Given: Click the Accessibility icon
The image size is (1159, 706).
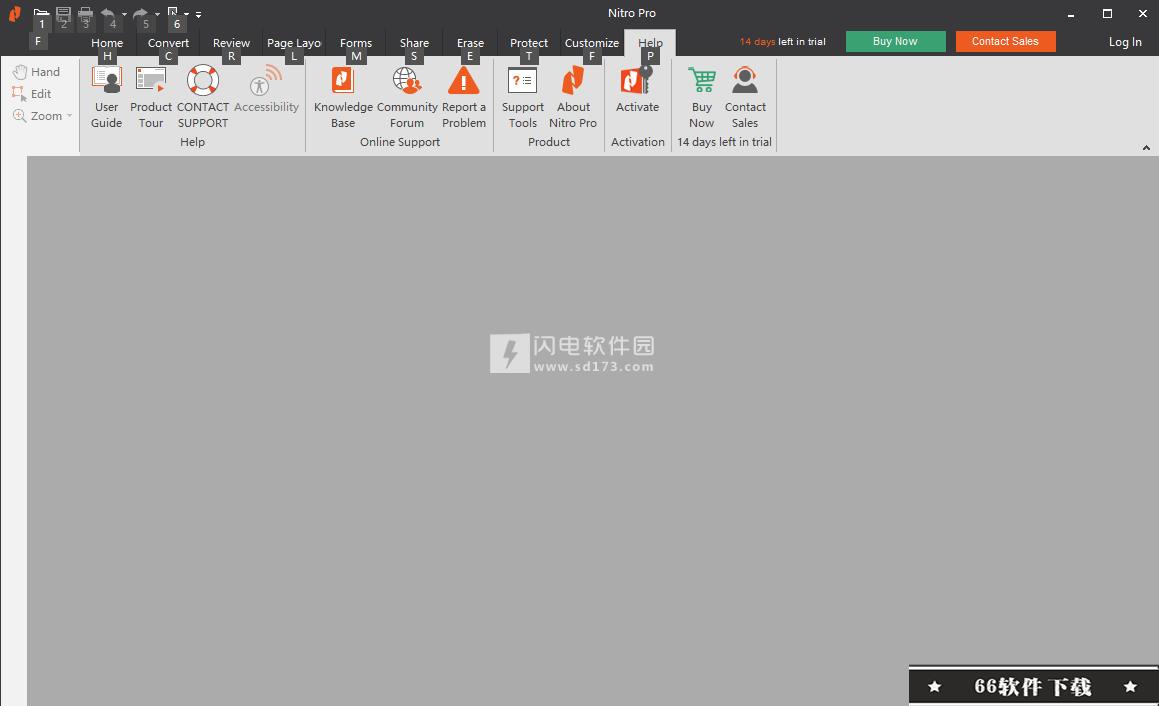Looking at the screenshot, I should tap(266, 80).
